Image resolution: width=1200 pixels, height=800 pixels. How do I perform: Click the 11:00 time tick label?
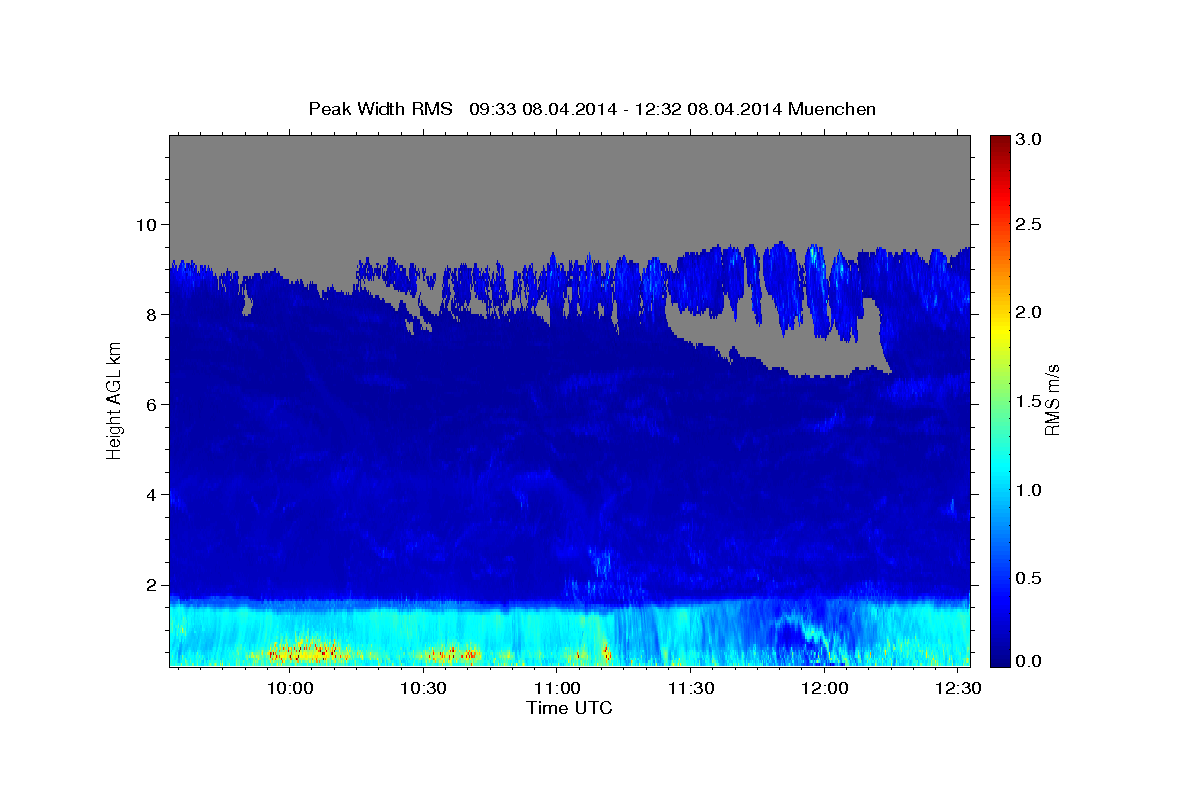pyautogui.click(x=557, y=688)
